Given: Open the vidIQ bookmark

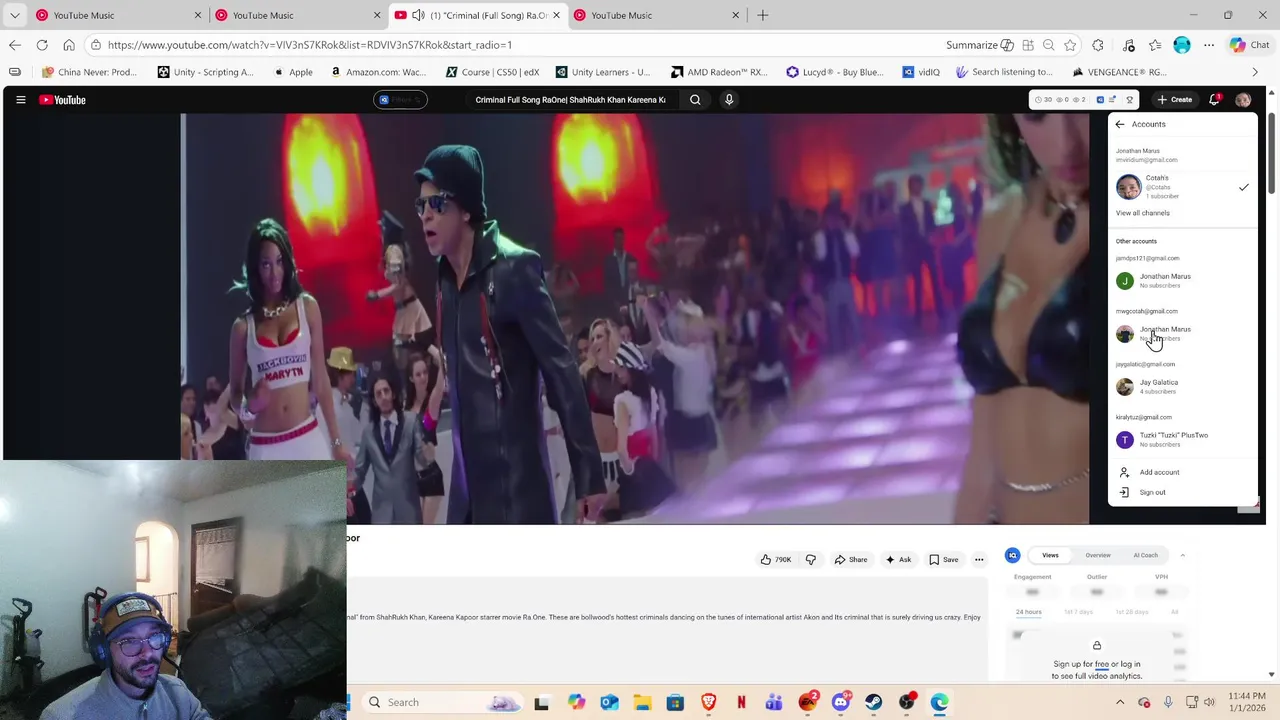Looking at the screenshot, I should 921,72.
